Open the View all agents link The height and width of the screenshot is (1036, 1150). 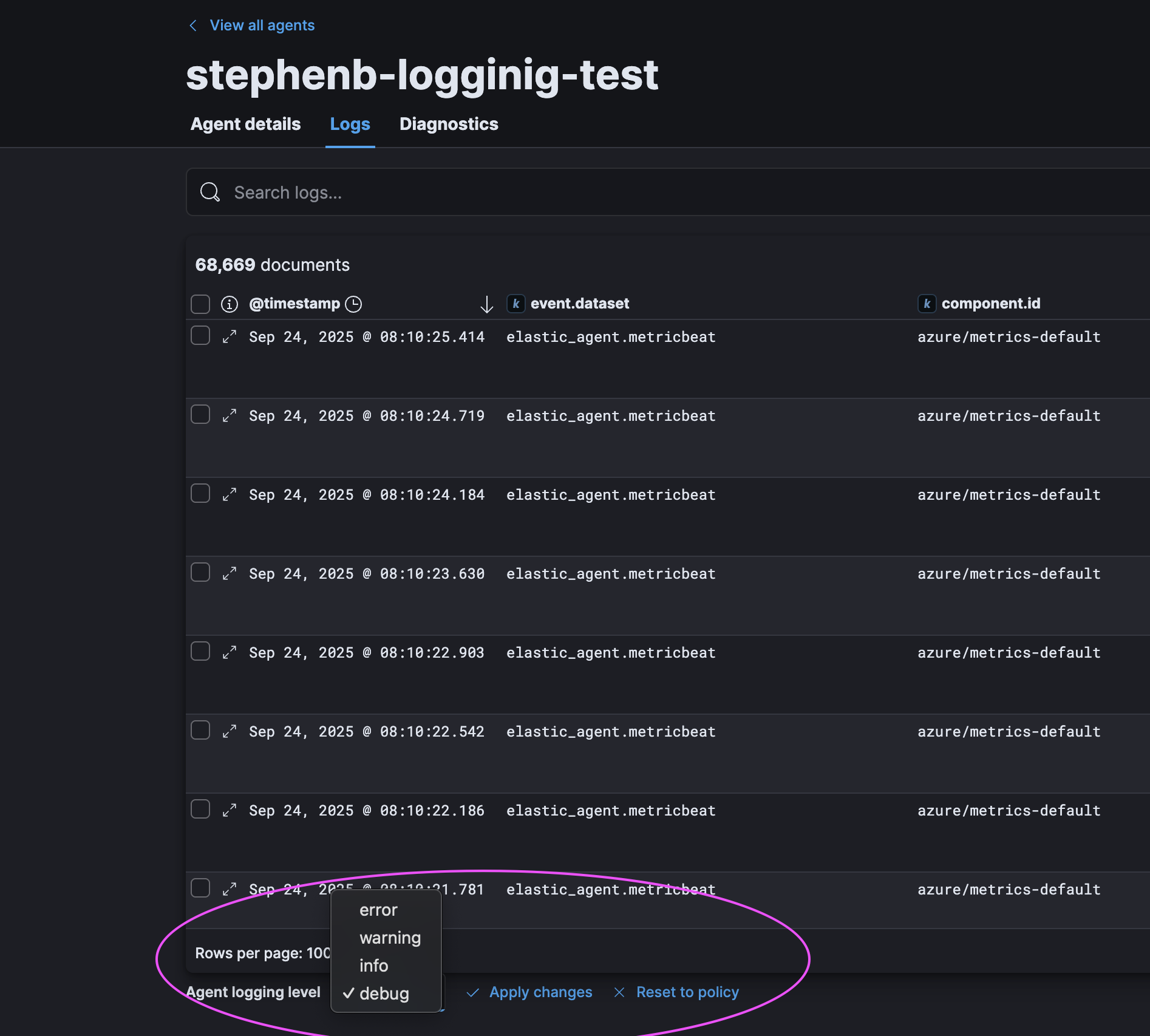[262, 26]
